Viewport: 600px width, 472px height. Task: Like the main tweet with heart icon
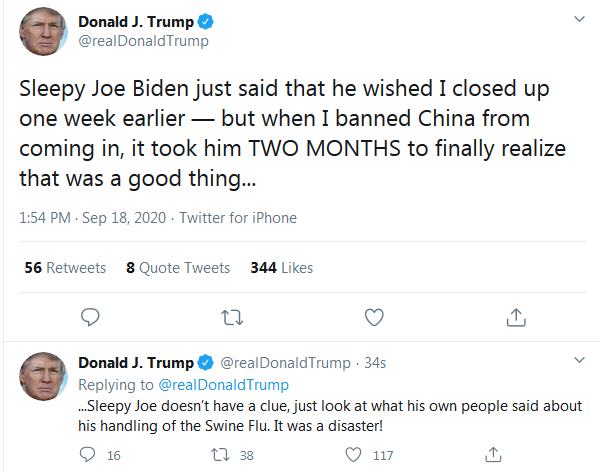click(374, 317)
